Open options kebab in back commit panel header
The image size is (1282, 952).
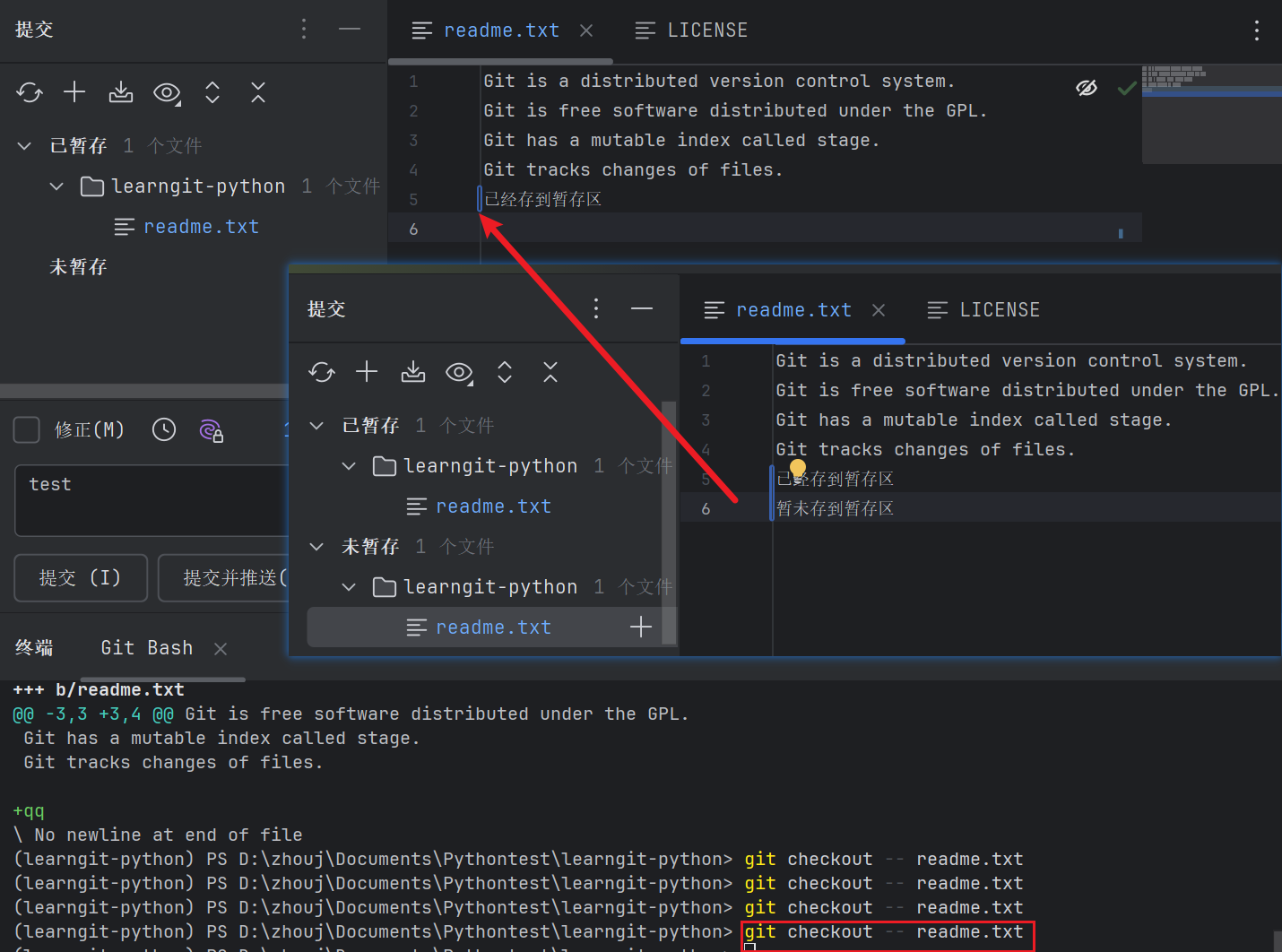[304, 30]
